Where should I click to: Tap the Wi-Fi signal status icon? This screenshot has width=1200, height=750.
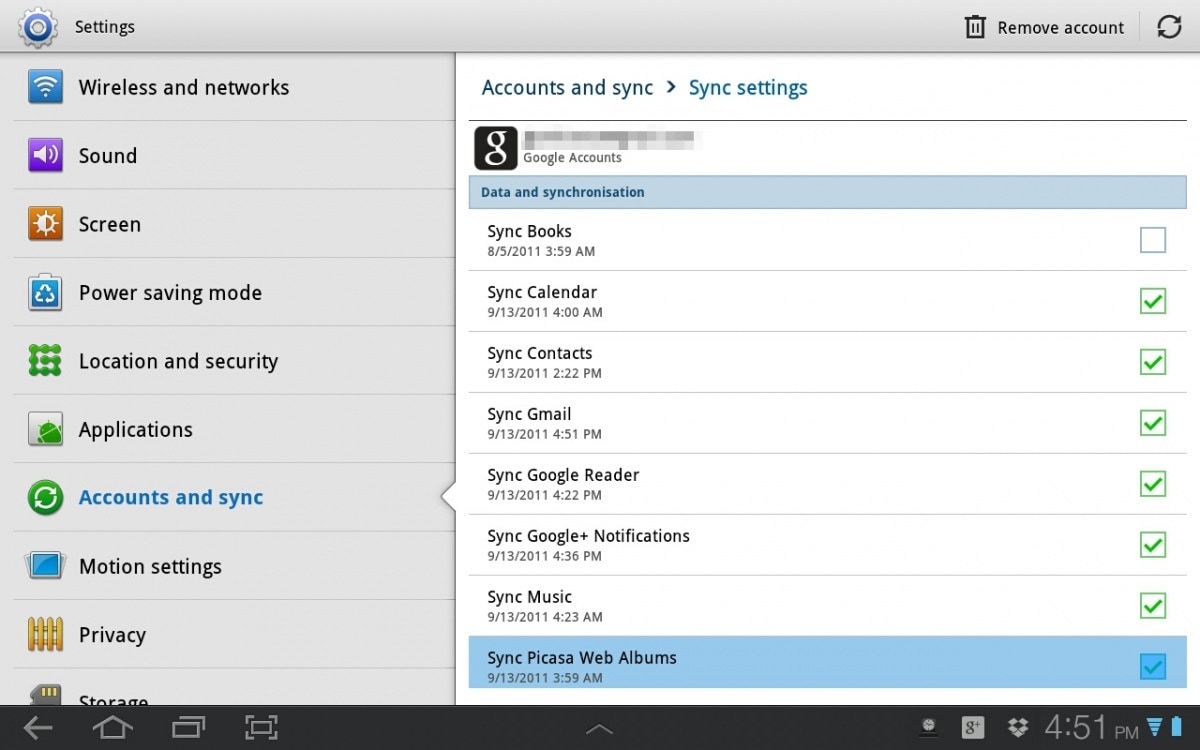click(x=1154, y=727)
